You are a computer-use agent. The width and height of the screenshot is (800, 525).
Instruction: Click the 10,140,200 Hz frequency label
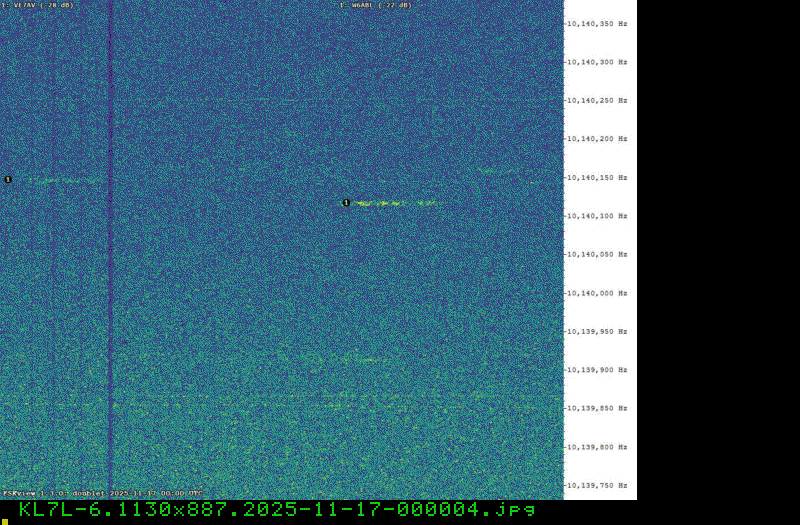597,139
